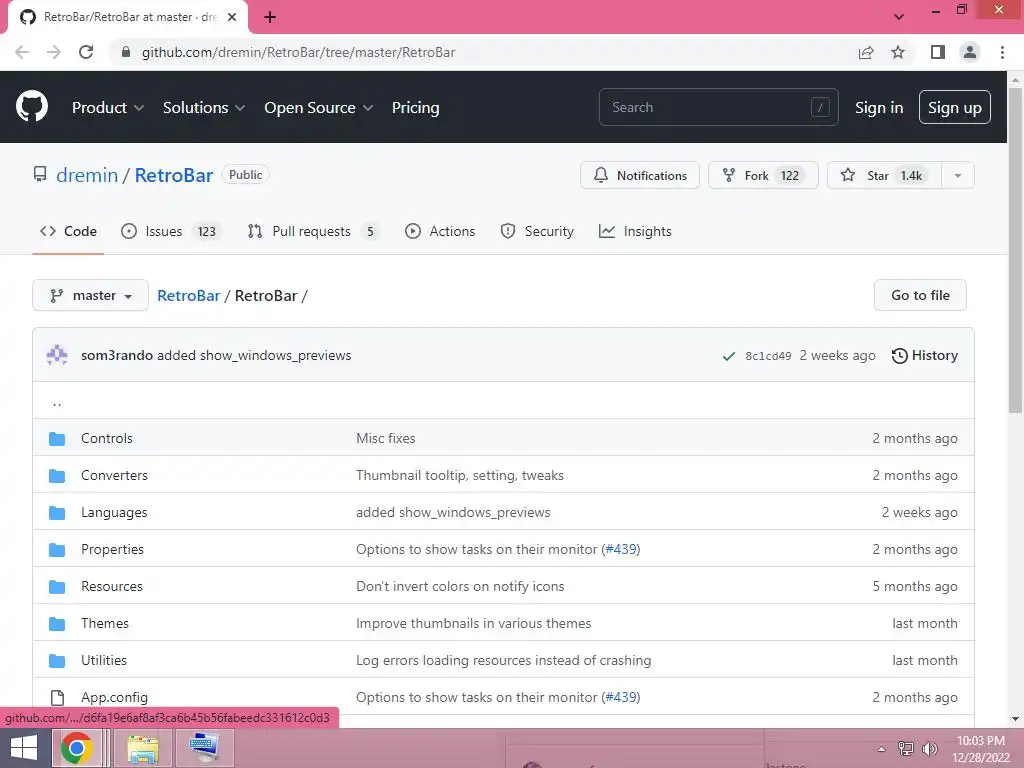
Task: Click the green commit status checkmark
Action: [729, 356]
